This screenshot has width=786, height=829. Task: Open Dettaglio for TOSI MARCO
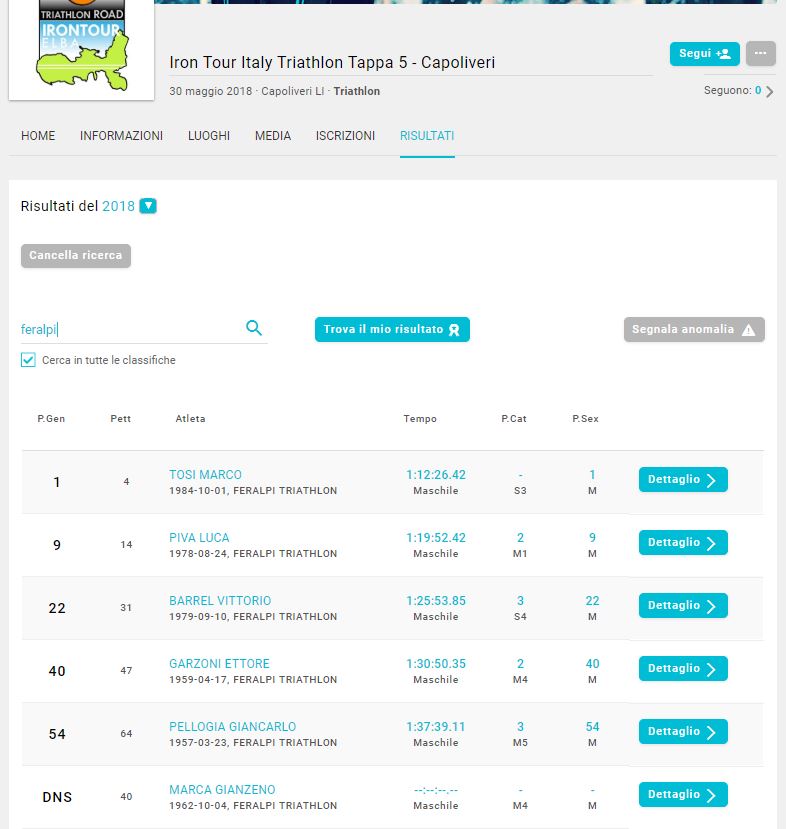click(x=683, y=480)
